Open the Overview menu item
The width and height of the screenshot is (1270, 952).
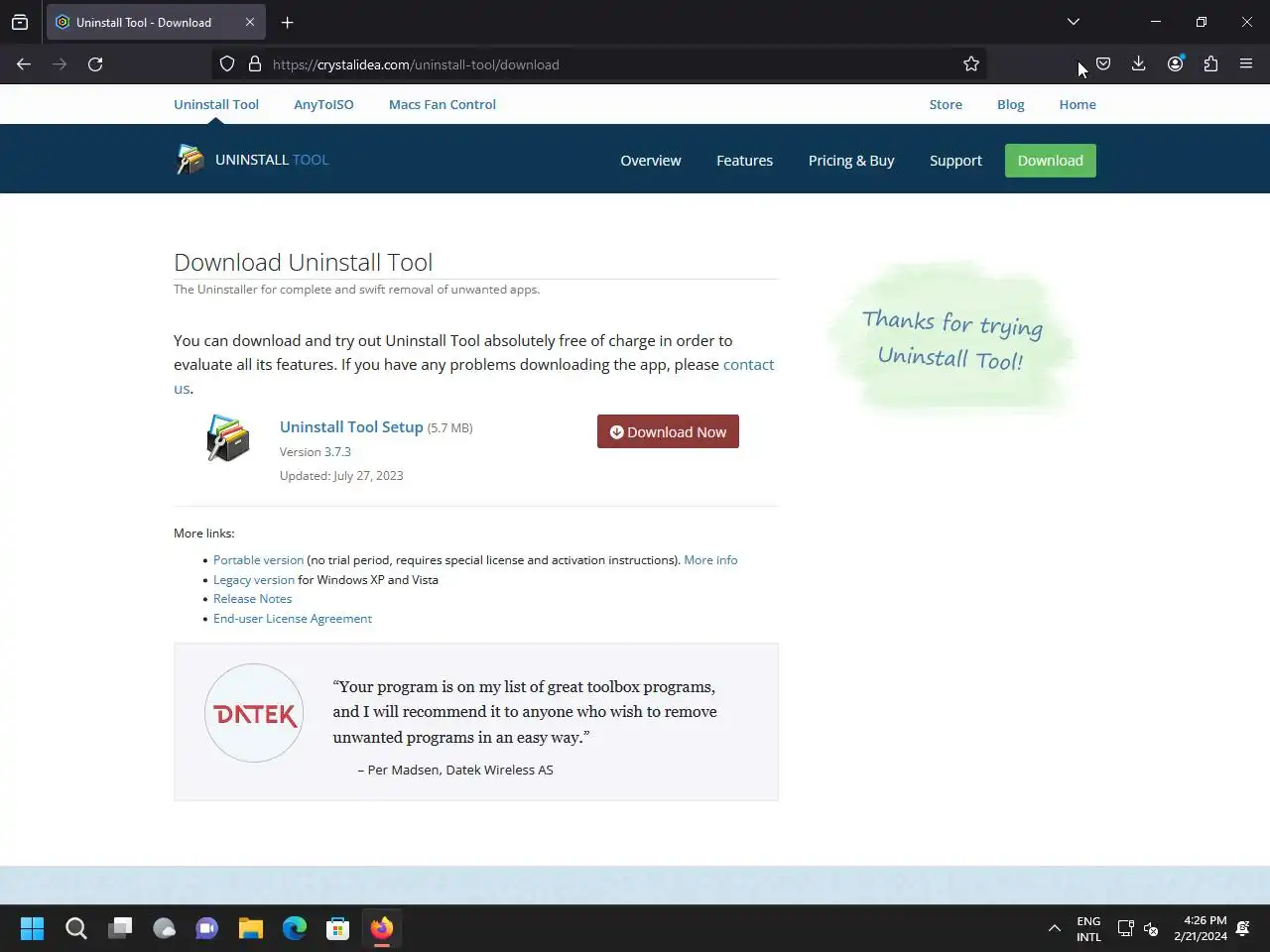[651, 161]
